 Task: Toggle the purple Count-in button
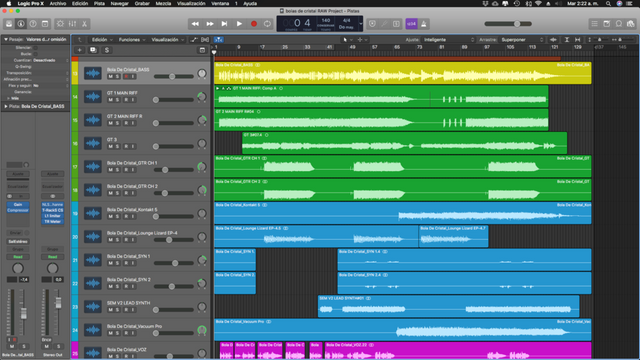click(411, 24)
